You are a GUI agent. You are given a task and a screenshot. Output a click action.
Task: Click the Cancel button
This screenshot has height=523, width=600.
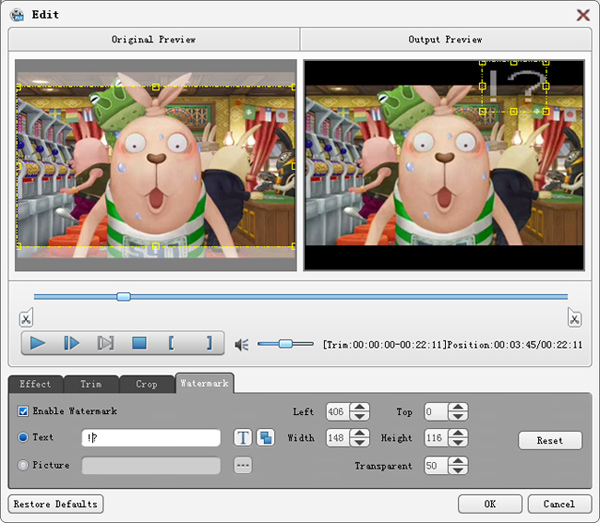(x=559, y=504)
